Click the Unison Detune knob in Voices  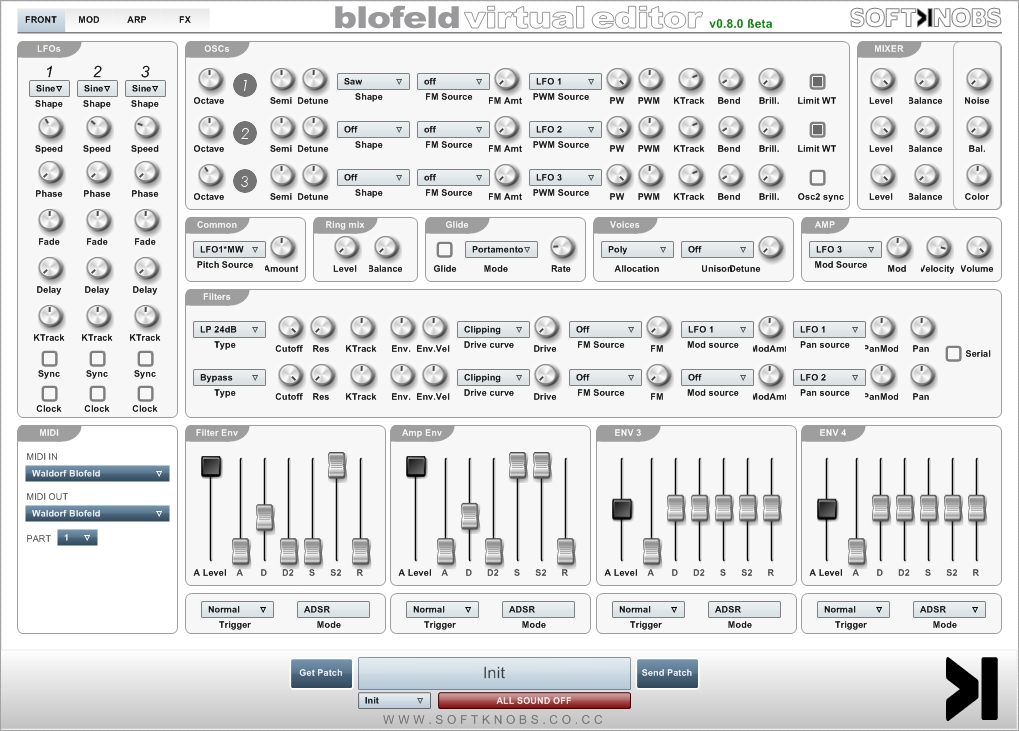(x=769, y=248)
